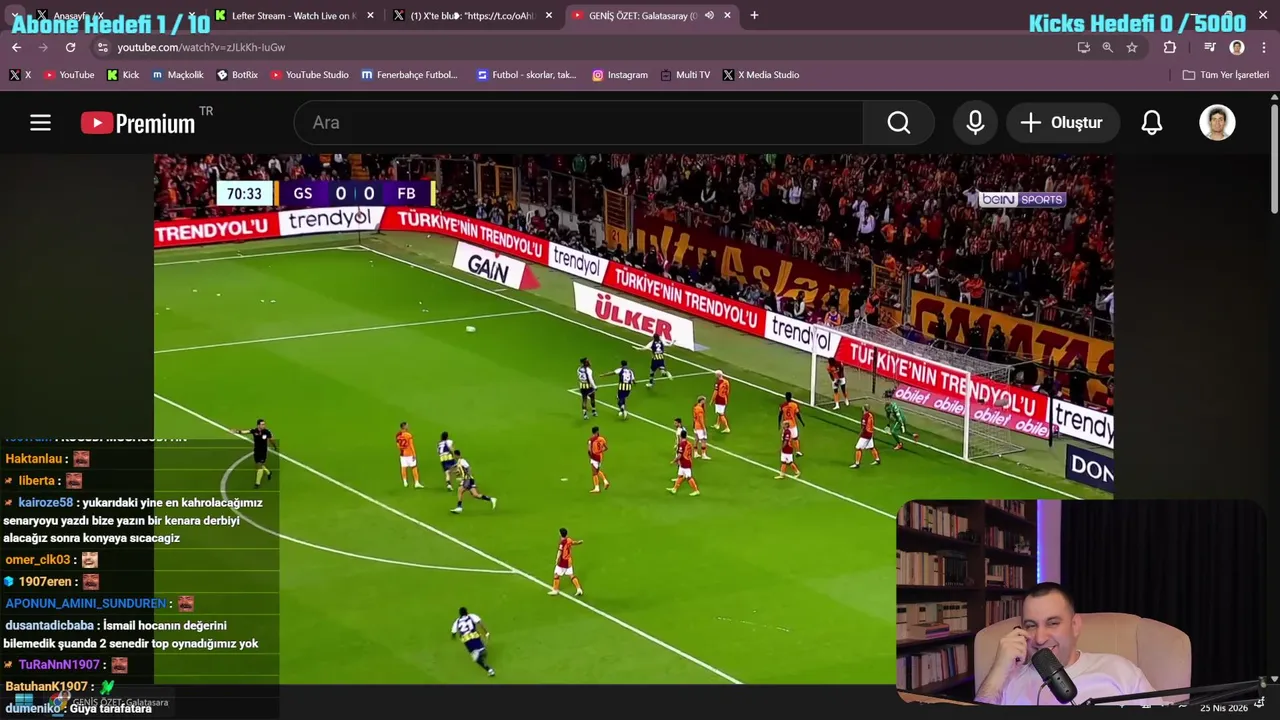Click the Oluştur create button

1061,122
